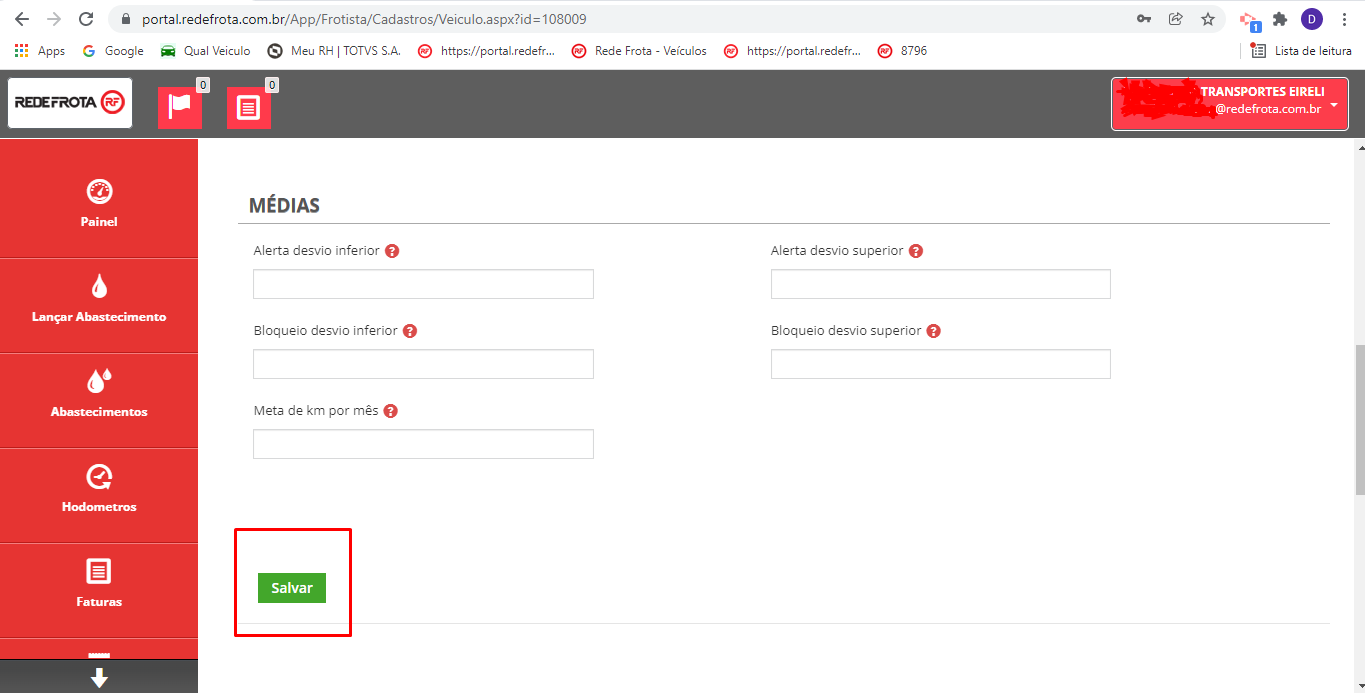Click help icon beside Bloqueio desvio inferior

(x=410, y=331)
